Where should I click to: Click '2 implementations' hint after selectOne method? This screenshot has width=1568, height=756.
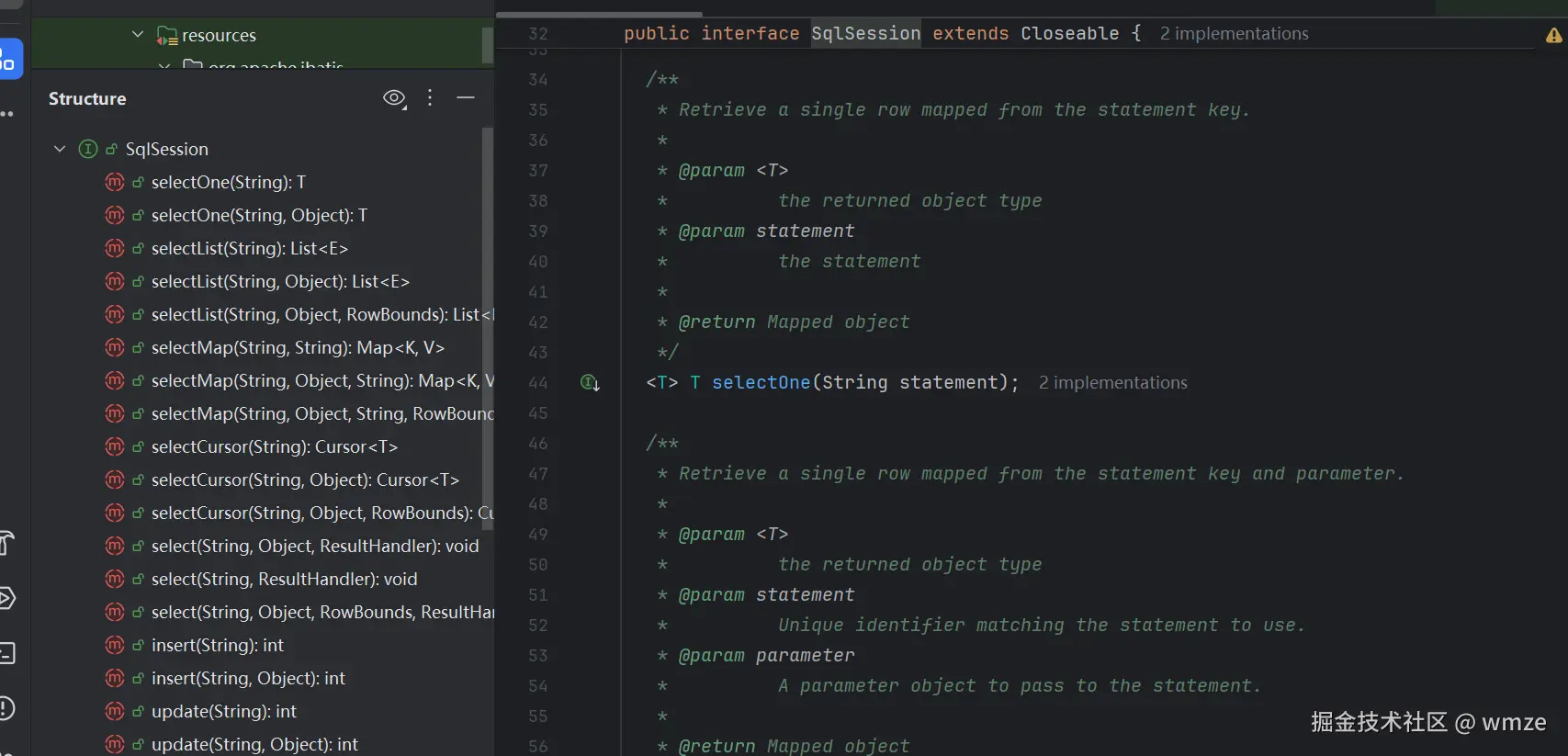tap(1112, 382)
